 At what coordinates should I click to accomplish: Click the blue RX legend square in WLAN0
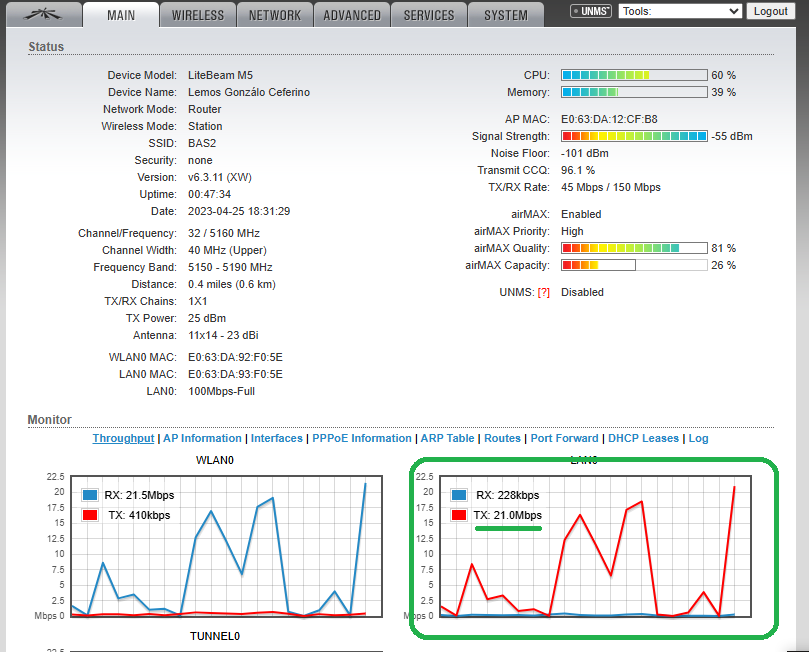tap(90, 495)
